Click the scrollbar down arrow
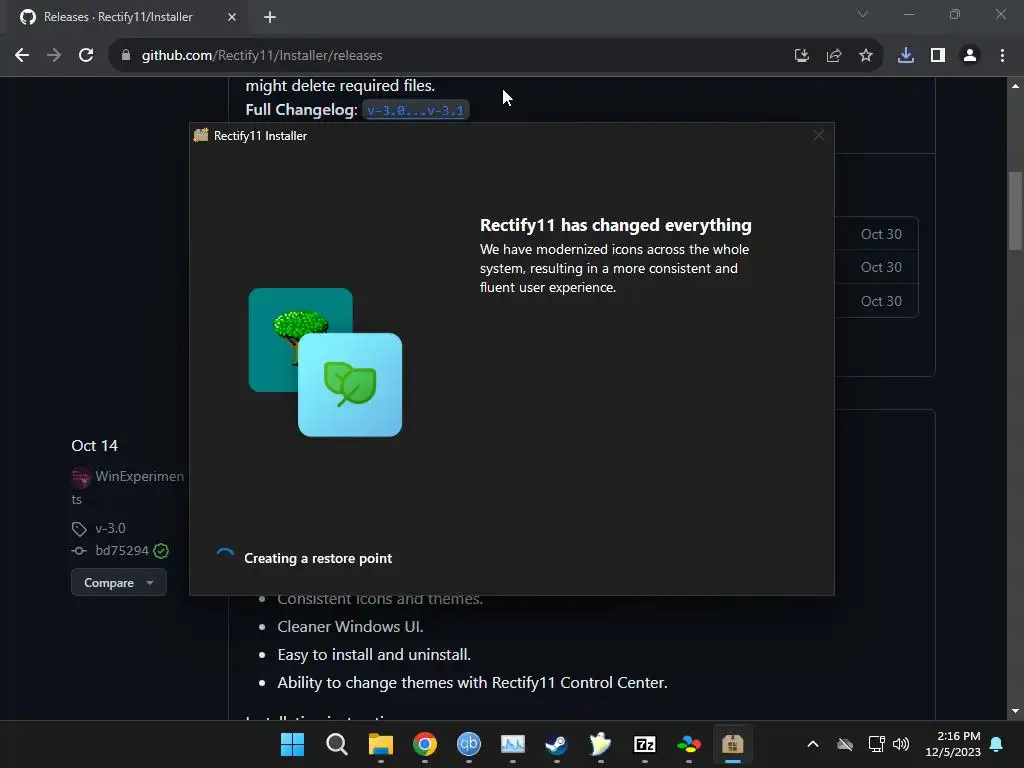This screenshot has width=1024, height=768. click(x=1015, y=711)
